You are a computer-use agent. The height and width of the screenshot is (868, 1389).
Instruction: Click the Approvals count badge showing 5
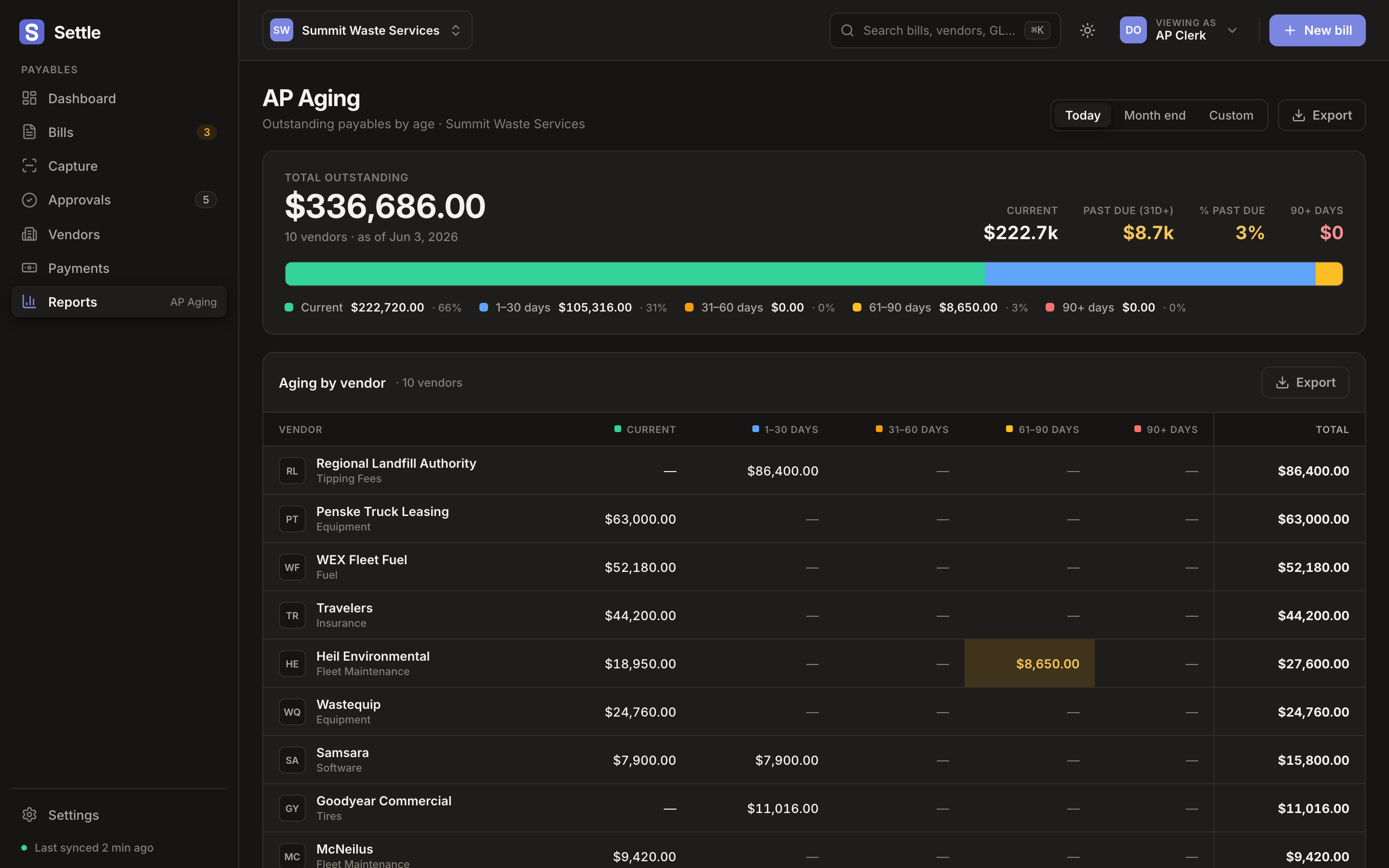point(206,200)
